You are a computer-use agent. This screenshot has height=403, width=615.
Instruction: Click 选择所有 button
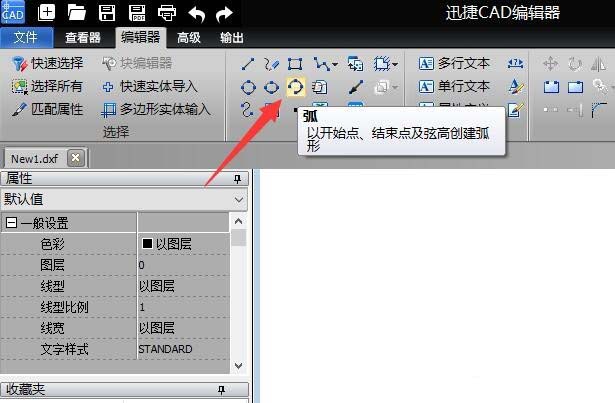[47, 86]
